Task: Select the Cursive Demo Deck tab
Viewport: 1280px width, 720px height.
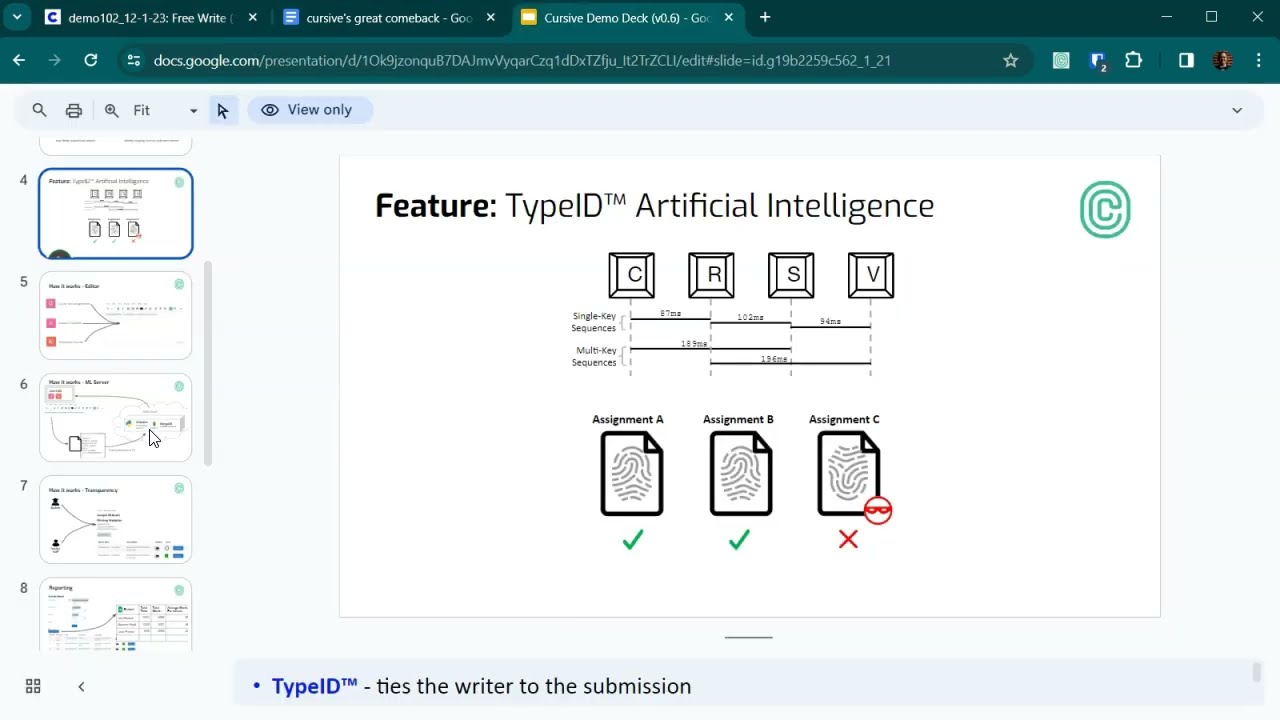Action: 628,18
